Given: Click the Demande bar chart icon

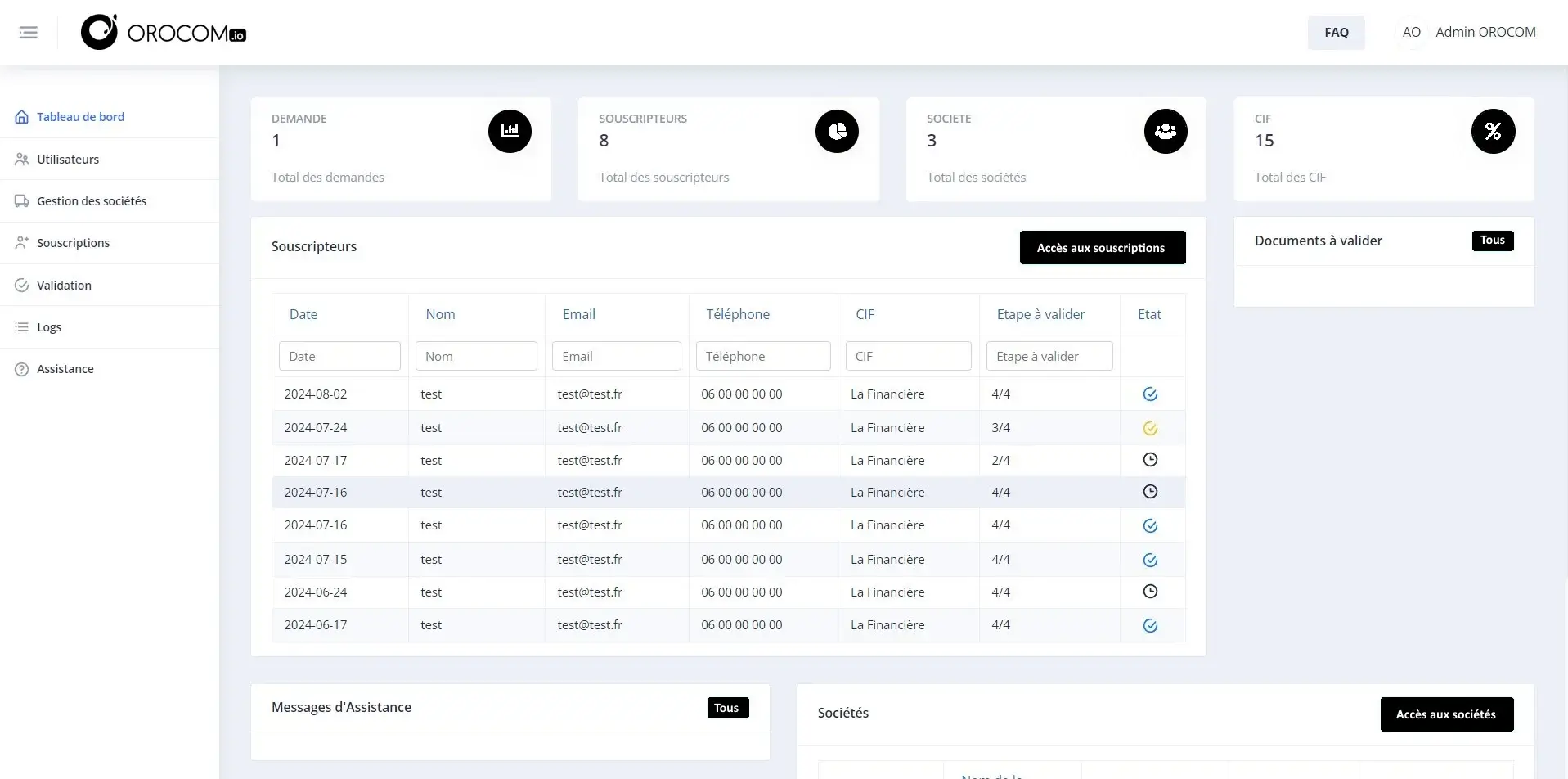Looking at the screenshot, I should point(510,131).
